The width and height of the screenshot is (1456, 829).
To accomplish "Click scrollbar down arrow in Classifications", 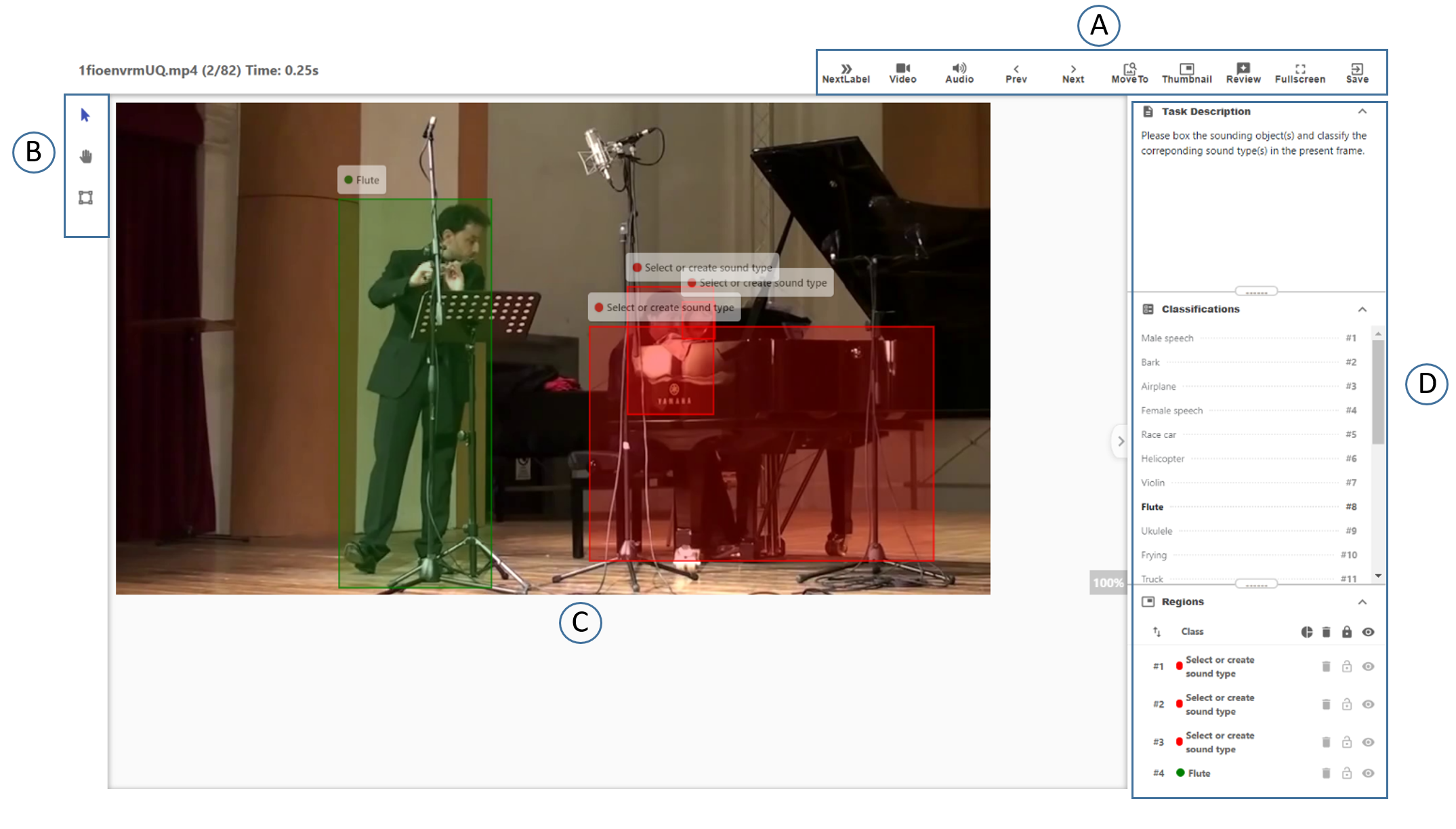I will (1378, 576).
